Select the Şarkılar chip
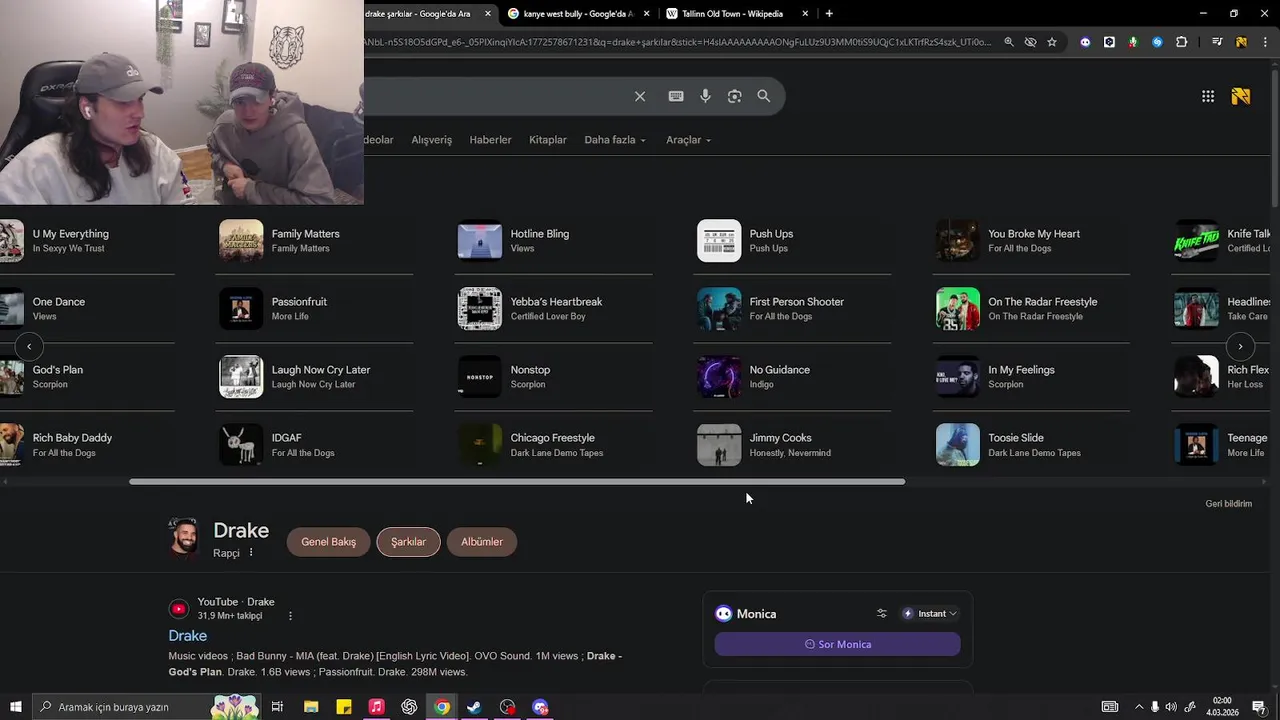 [x=408, y=542]
